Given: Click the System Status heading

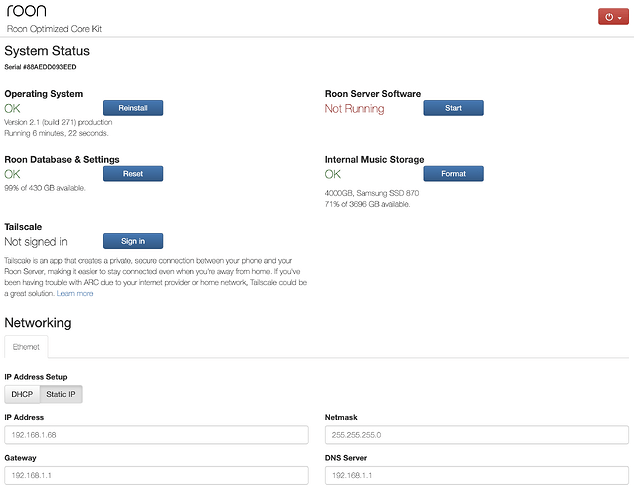Looking at the screenshot, I should tap(47, 51).
